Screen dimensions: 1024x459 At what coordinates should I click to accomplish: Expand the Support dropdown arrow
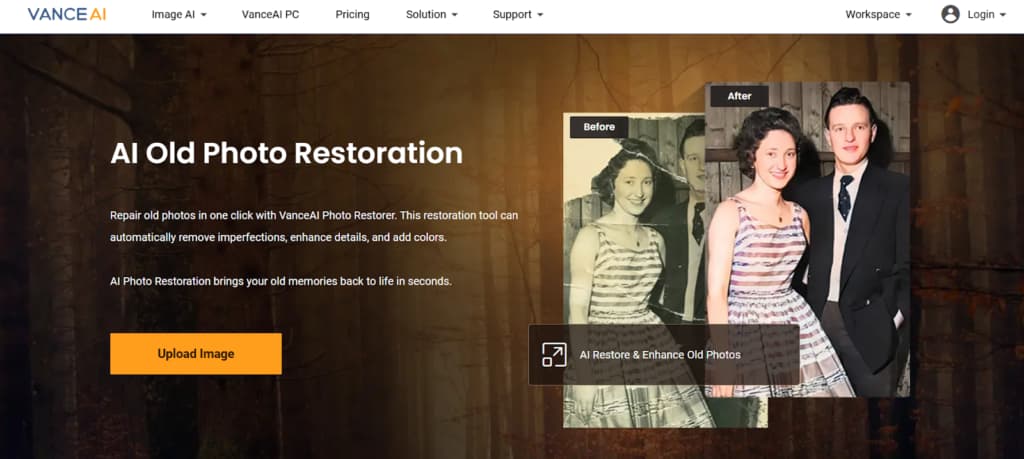pos(539,14)
